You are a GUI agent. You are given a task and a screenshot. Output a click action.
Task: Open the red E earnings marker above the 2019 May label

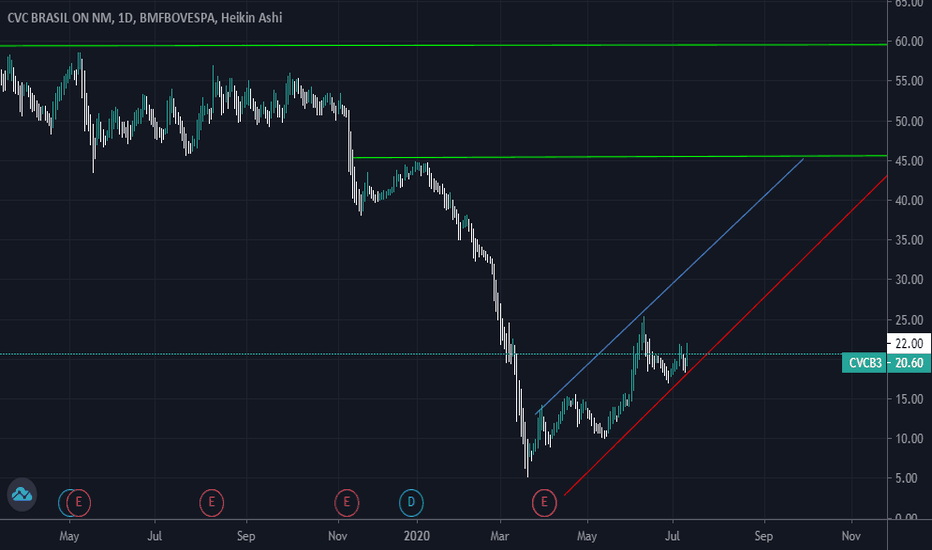pos(78,502)
